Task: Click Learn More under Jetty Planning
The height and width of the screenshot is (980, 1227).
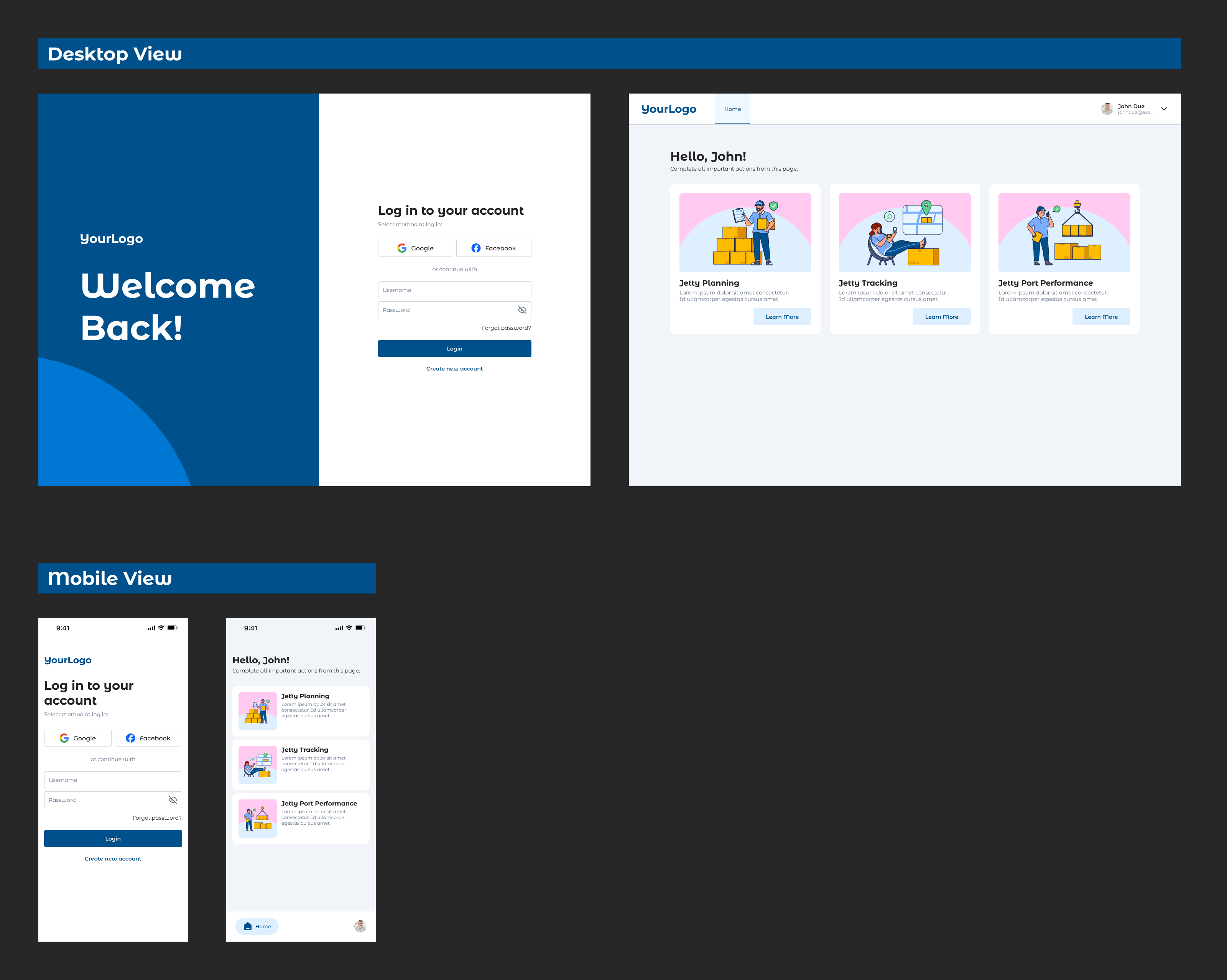Action: pos(782,317)
